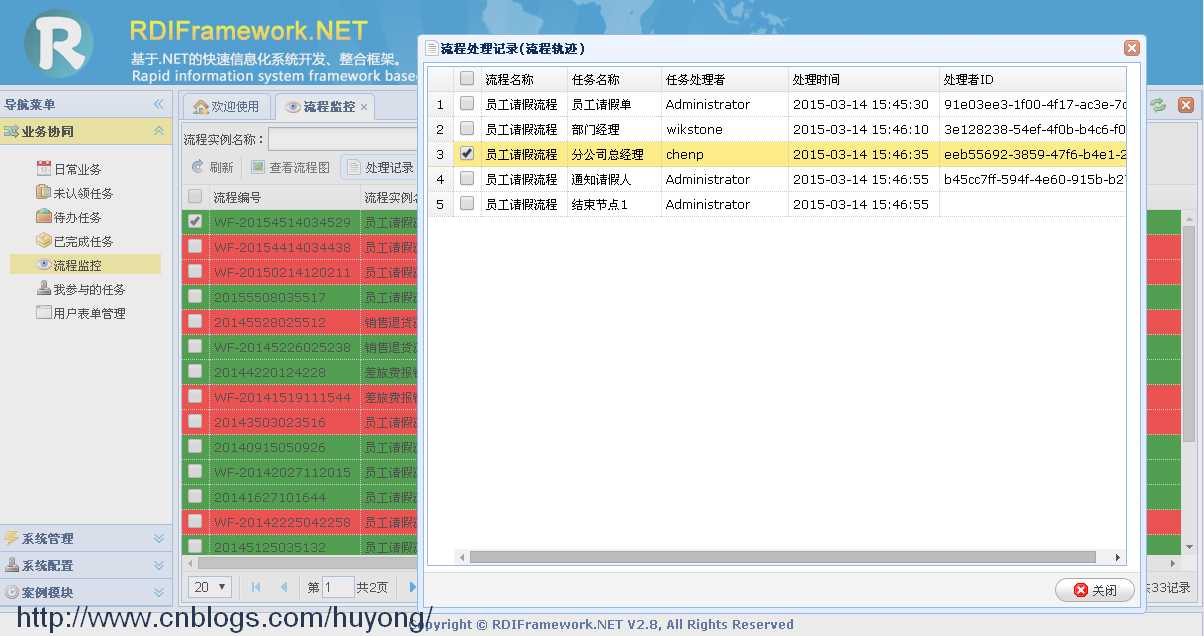Close the 流程监控 tab
Image resolution: width=1204 pixels, height=636 pixels.
coord(364,107)
